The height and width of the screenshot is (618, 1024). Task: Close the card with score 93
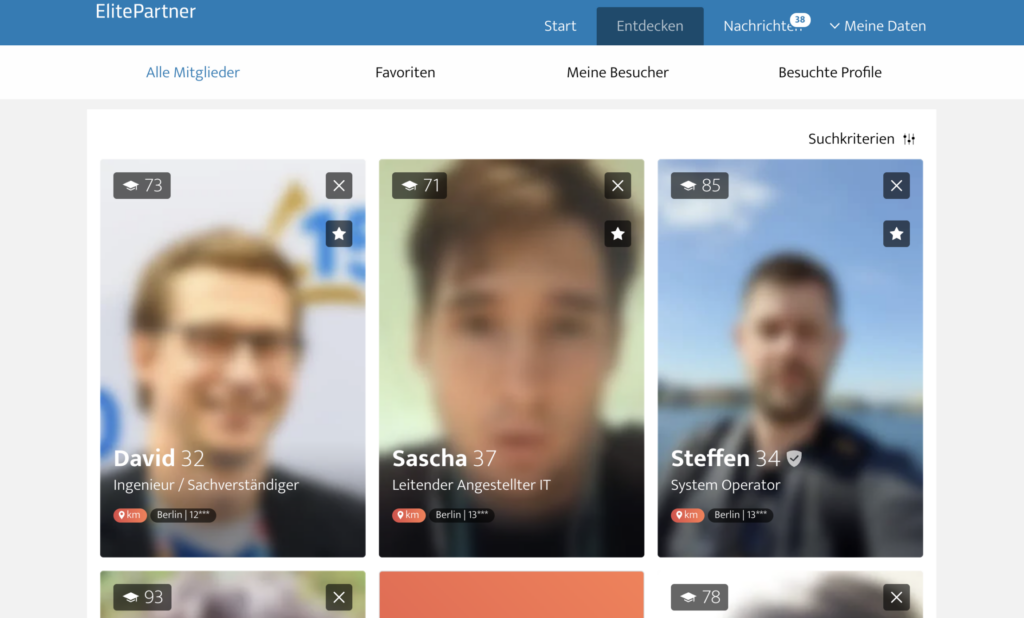click(339, 597)
